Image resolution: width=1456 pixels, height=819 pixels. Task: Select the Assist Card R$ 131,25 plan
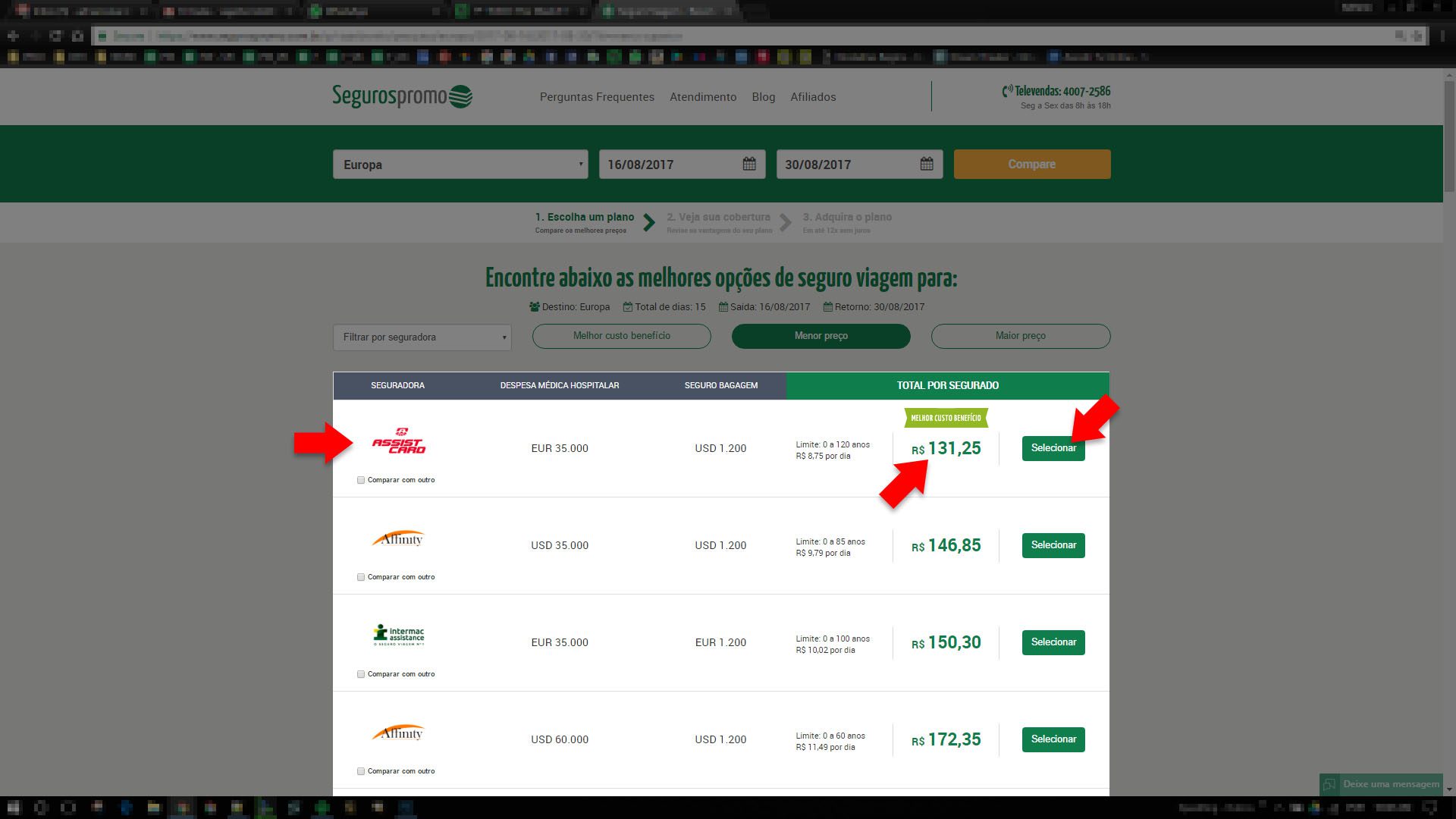[x=1053, y=448]
